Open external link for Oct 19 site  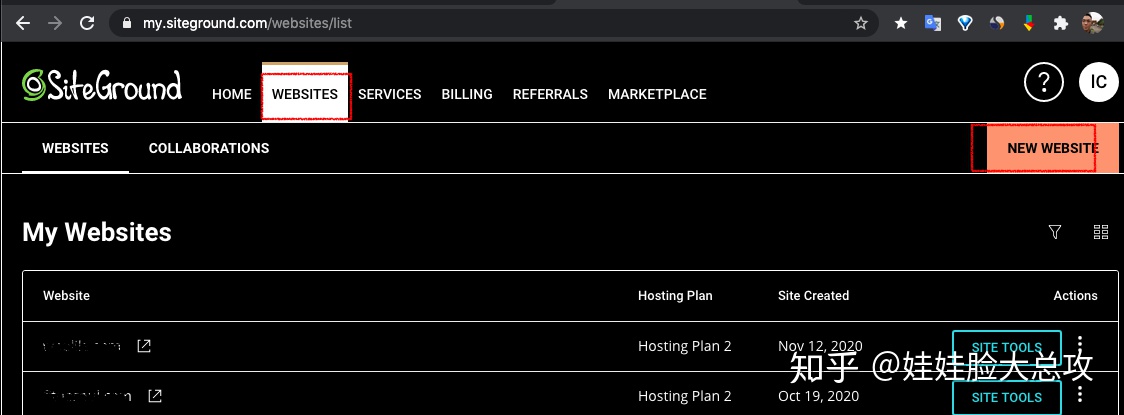[x=155, y=396]
